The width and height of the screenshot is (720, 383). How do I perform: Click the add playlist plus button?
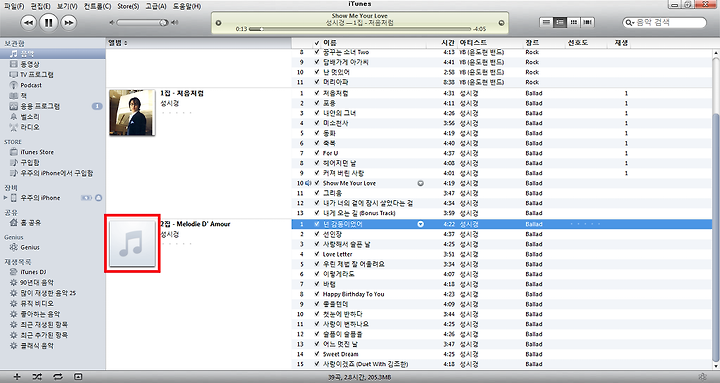coord(17,377)
